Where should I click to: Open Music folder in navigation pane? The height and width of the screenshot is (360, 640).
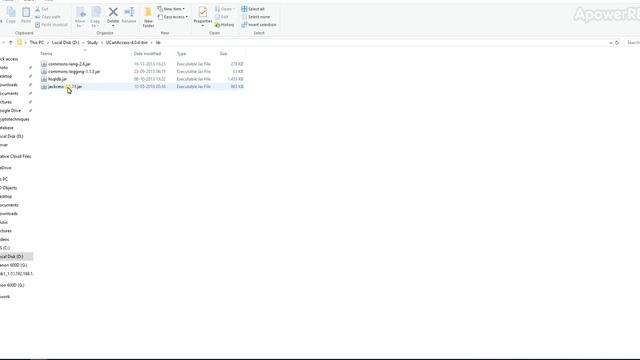pos(4,222)
